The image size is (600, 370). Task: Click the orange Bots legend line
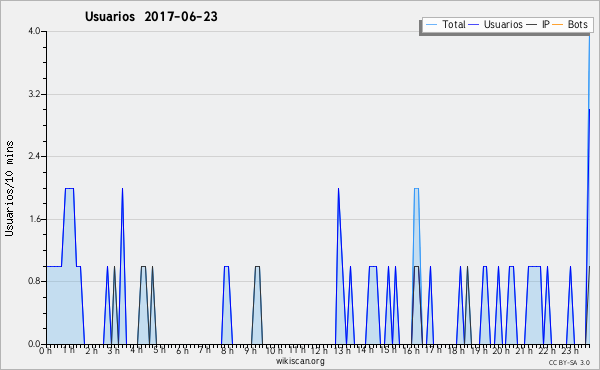point(558,25)
